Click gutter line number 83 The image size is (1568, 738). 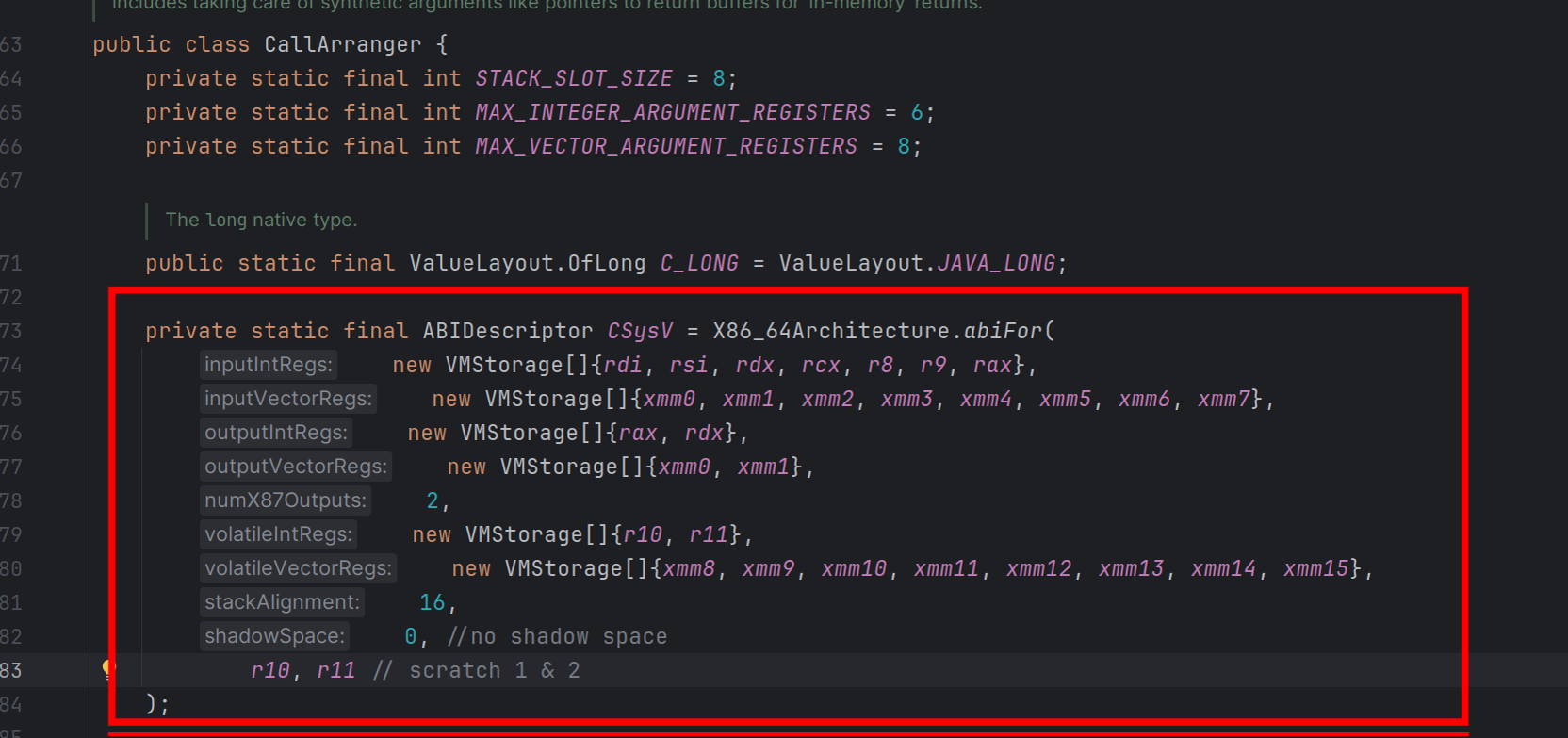click(11, 670)
